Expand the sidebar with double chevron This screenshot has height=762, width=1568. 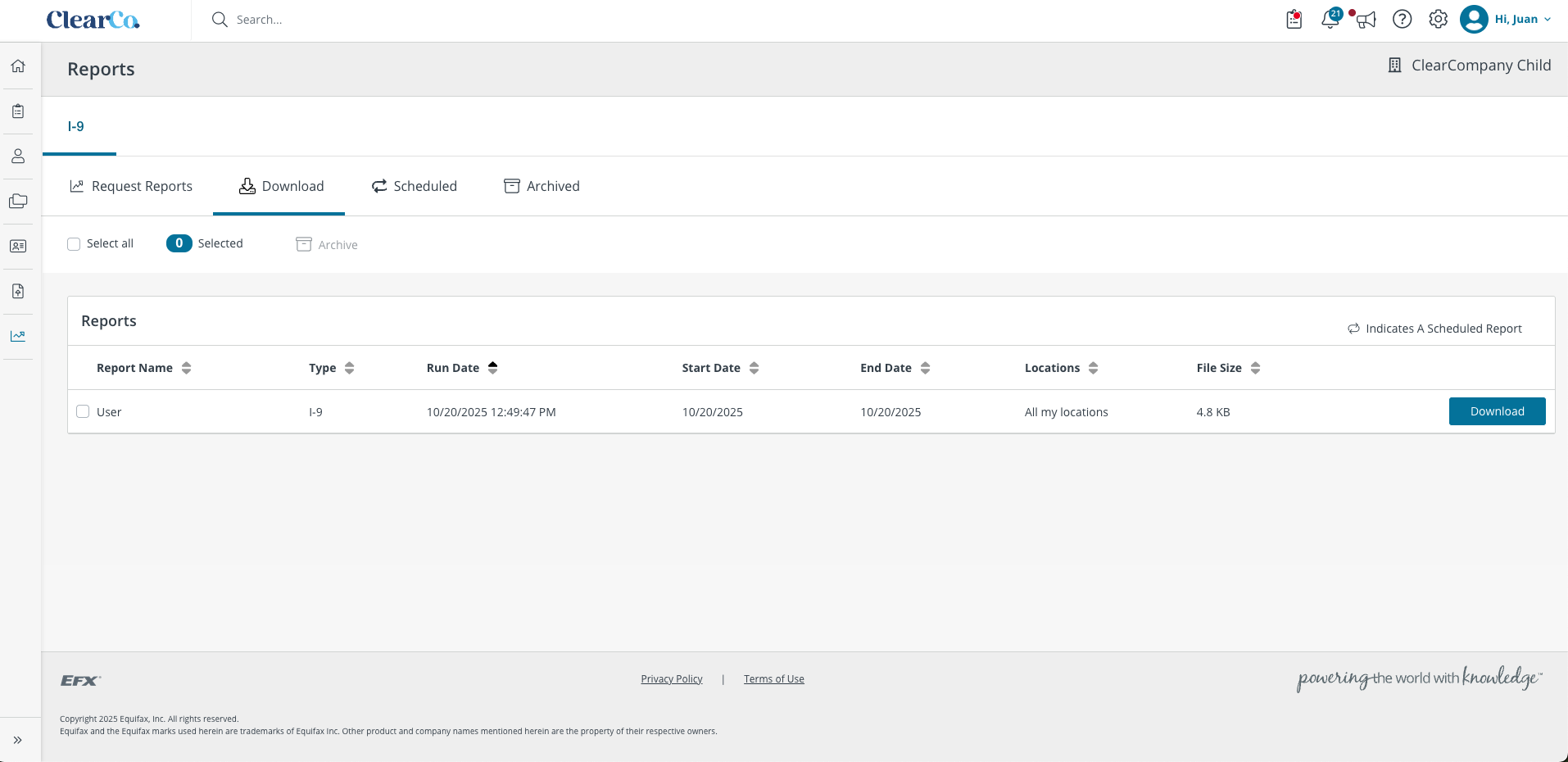click(18, 740)
